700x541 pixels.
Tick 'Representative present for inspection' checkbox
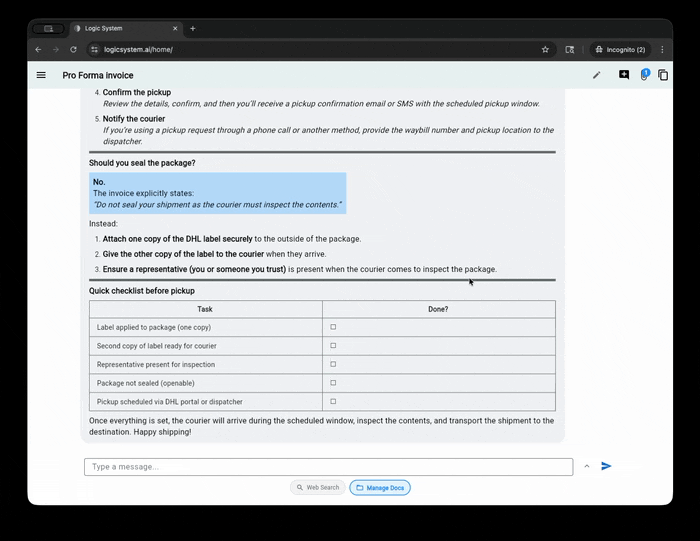tap(333, 364)
